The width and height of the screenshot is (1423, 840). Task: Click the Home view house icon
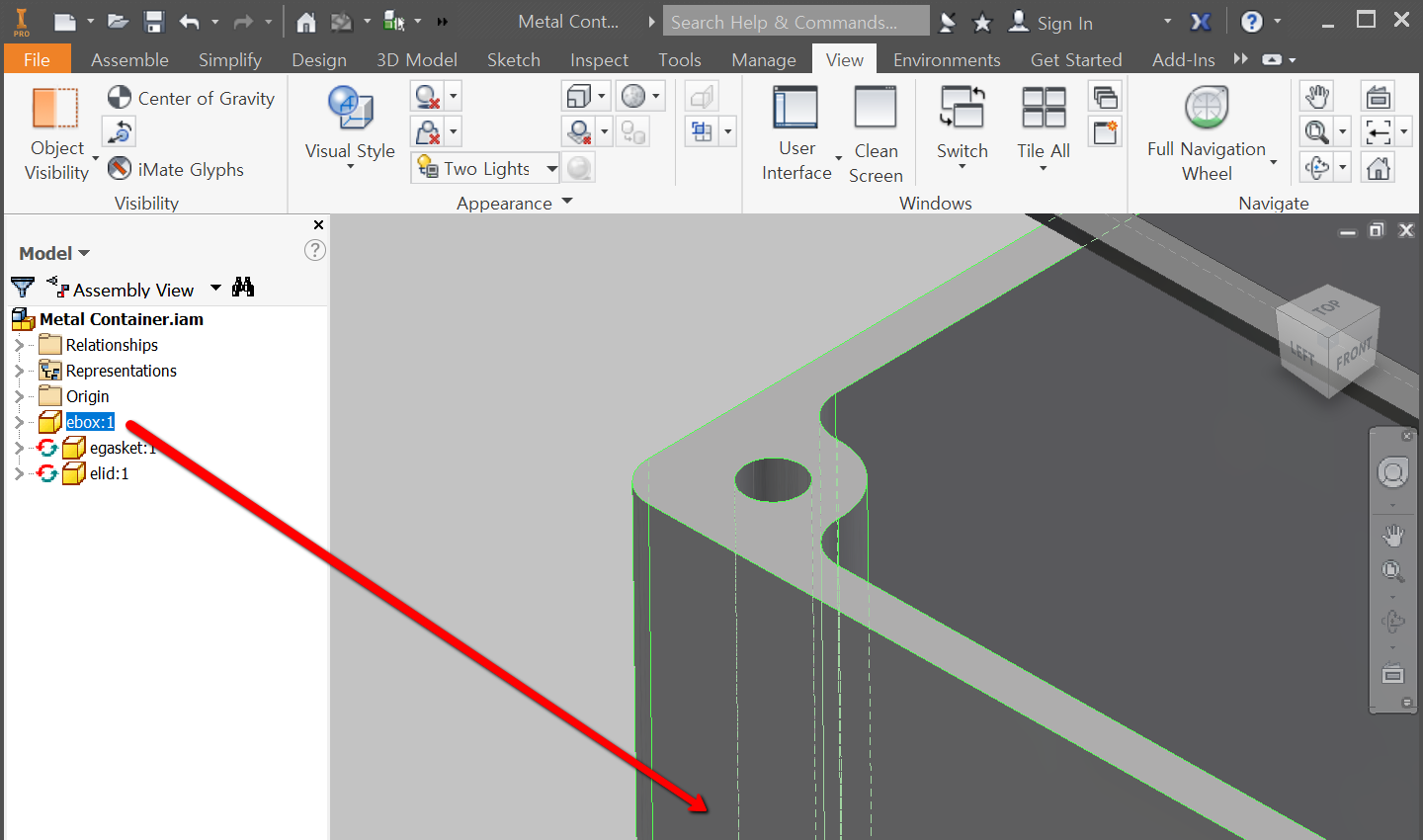pos(1378,166)
